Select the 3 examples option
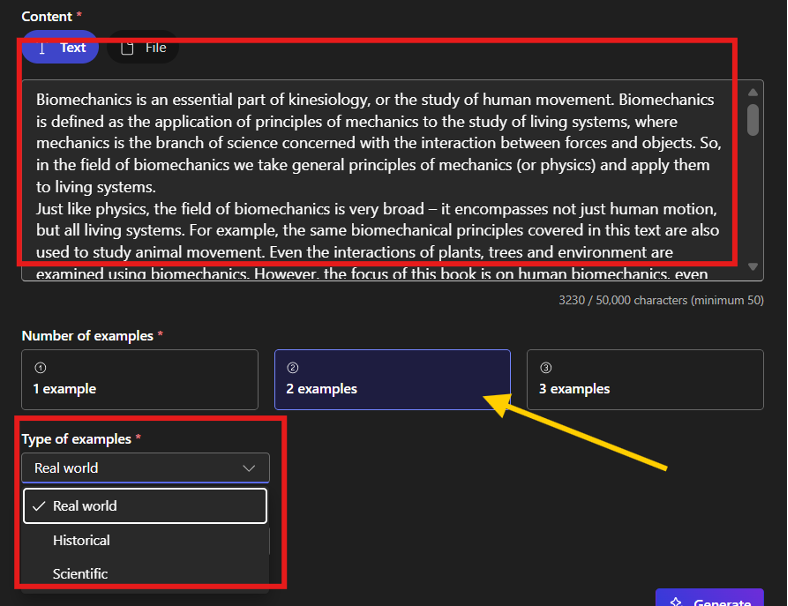The image size is (788, 606). point(645,379)
